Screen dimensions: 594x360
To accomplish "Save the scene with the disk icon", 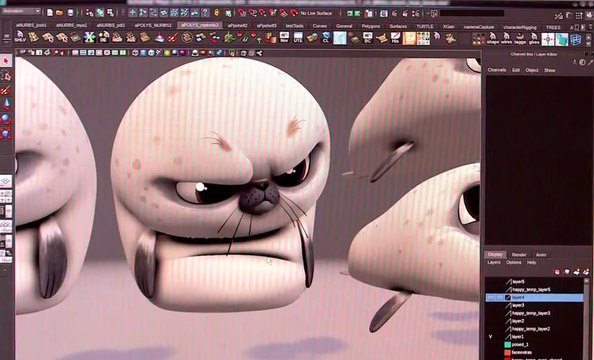I will tap(70, 13).
